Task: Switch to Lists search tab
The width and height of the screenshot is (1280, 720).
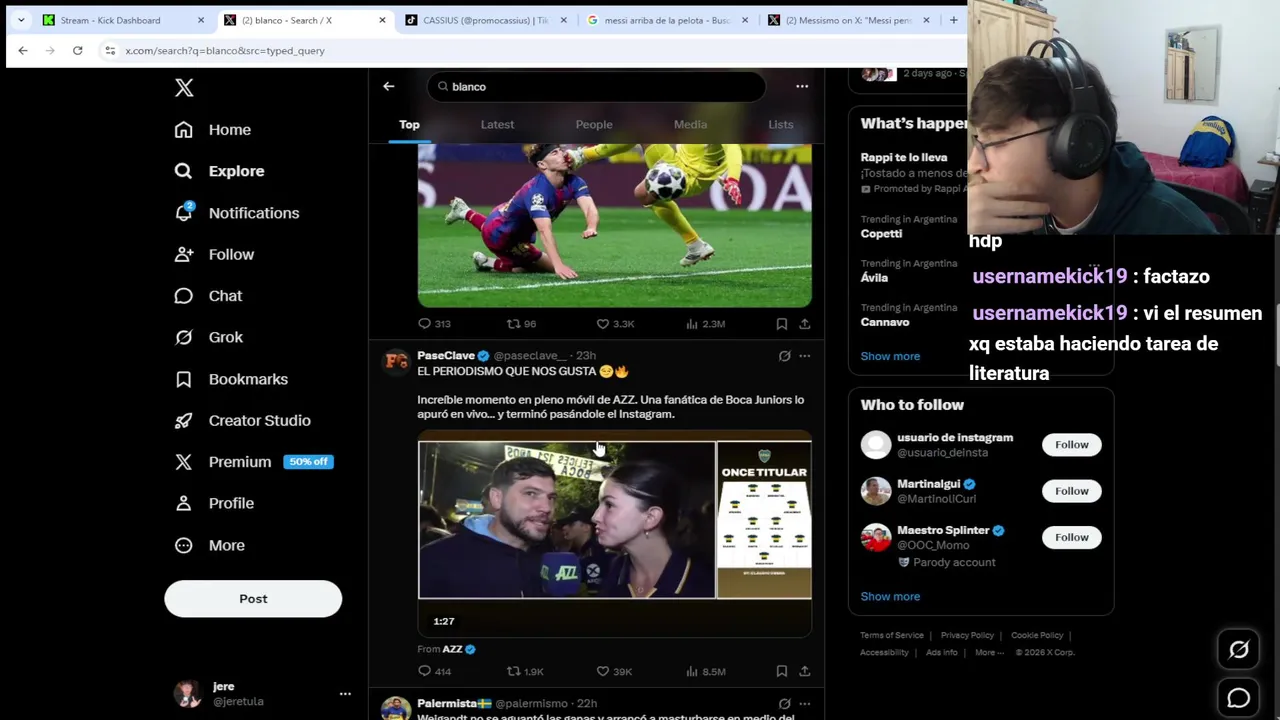Action: tap(781, 124)
